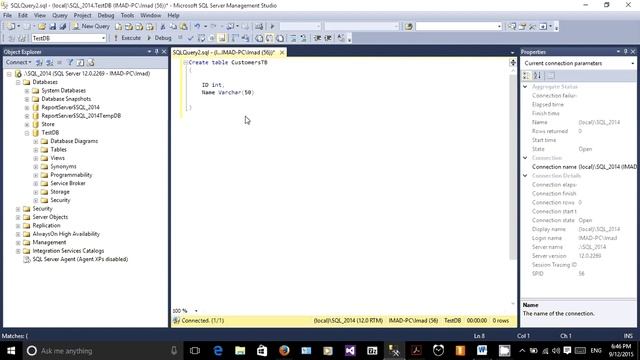Open the Query menu

point(60,15)
